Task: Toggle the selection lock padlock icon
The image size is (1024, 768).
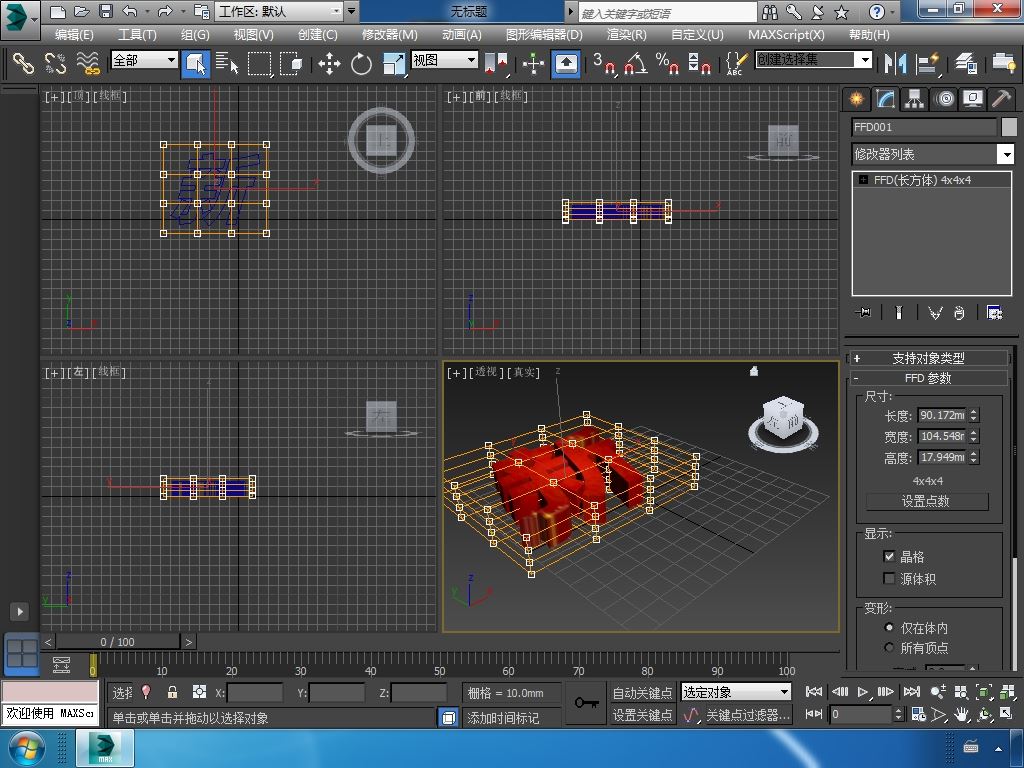Action: pyautogui.click(x=172, y=692)
